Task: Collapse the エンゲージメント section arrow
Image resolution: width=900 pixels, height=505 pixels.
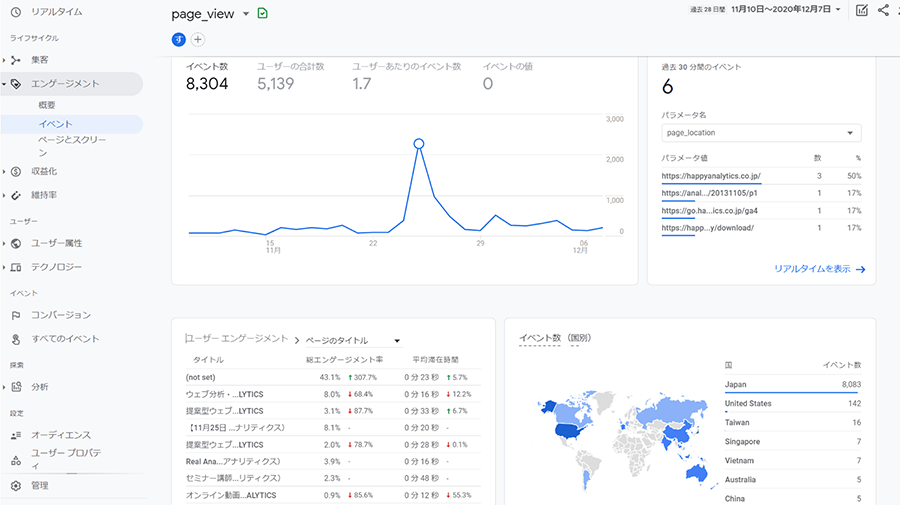Action: (x=4, y=84)
